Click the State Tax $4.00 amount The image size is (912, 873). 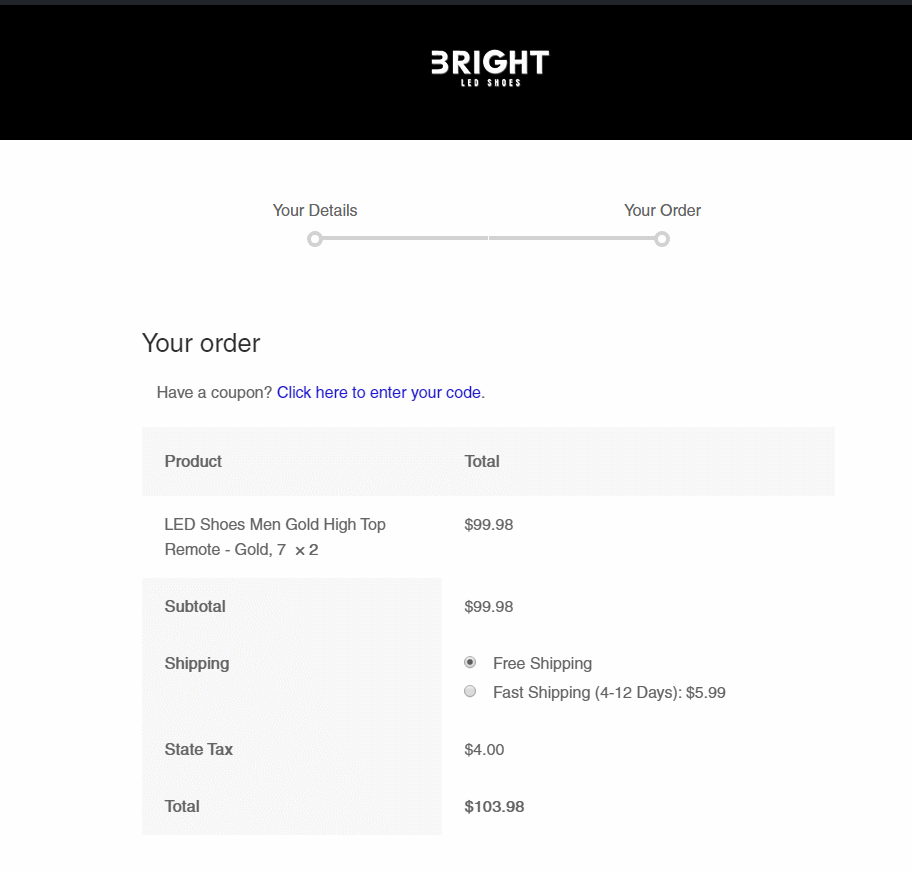pyautogui.click(x=484, y=750)
